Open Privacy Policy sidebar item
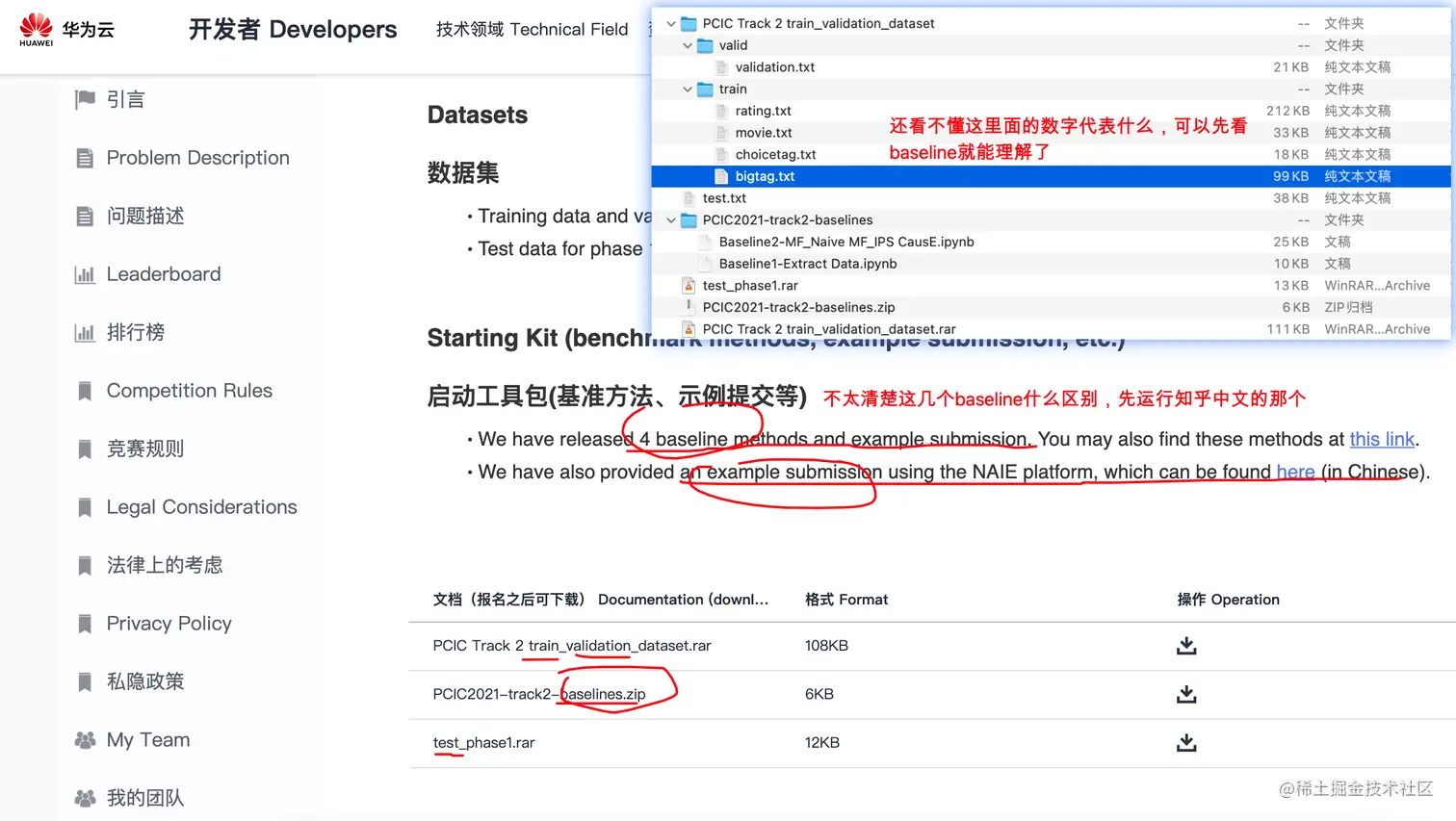This screenshot has height=821, width=1456. [x=169, y=624]
